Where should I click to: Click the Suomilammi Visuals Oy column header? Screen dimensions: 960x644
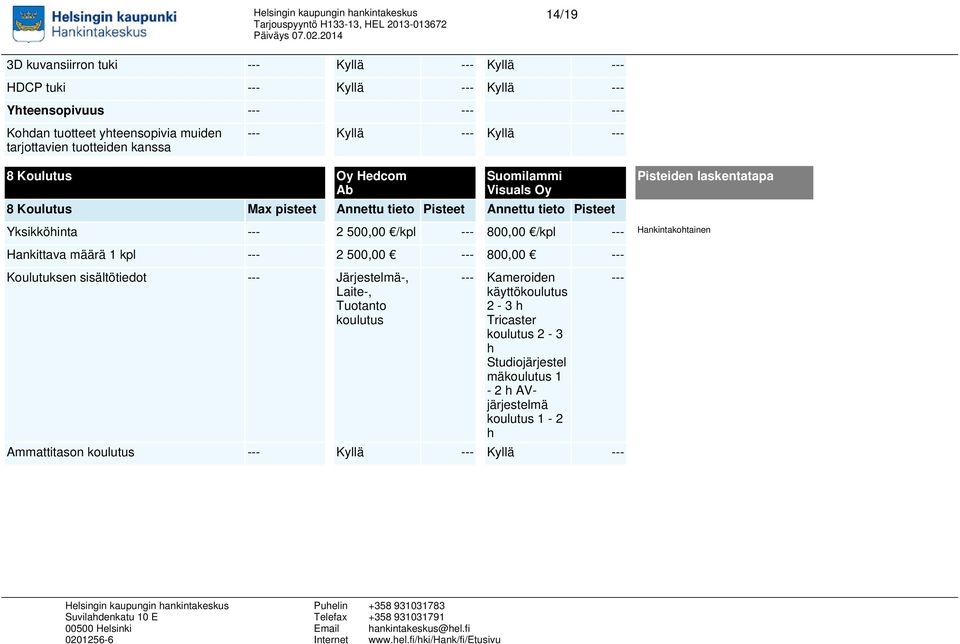(555, 182)
